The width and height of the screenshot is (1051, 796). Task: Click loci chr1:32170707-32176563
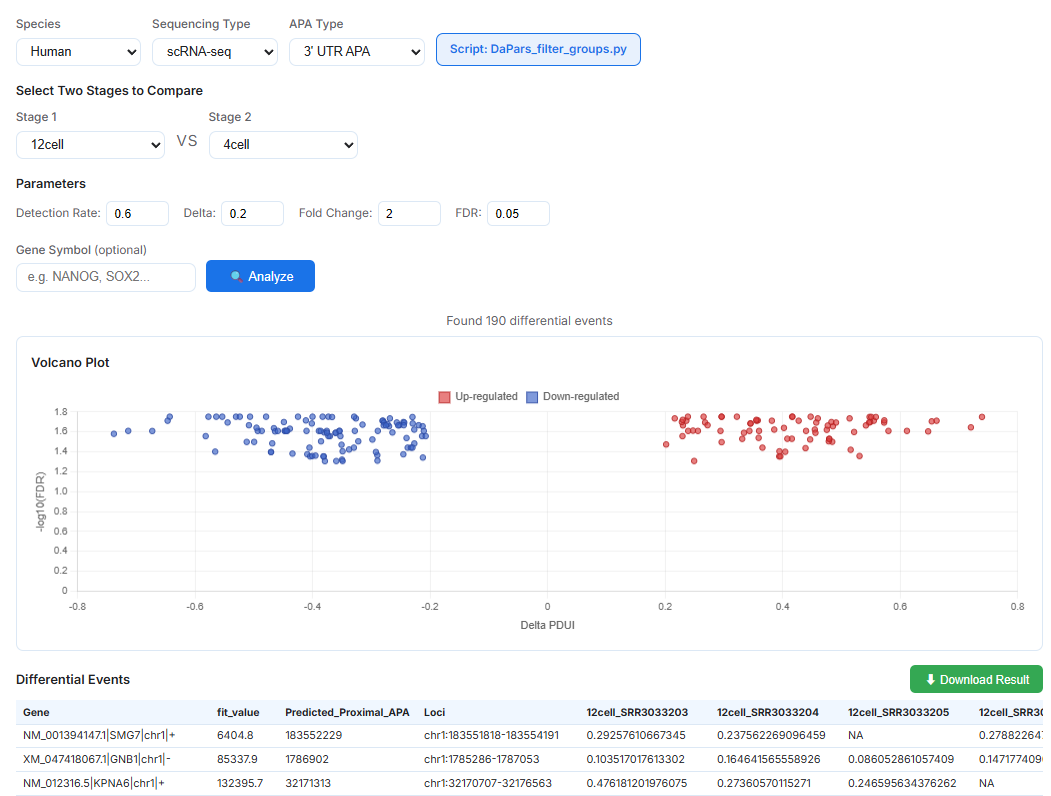tap(488, 783)
